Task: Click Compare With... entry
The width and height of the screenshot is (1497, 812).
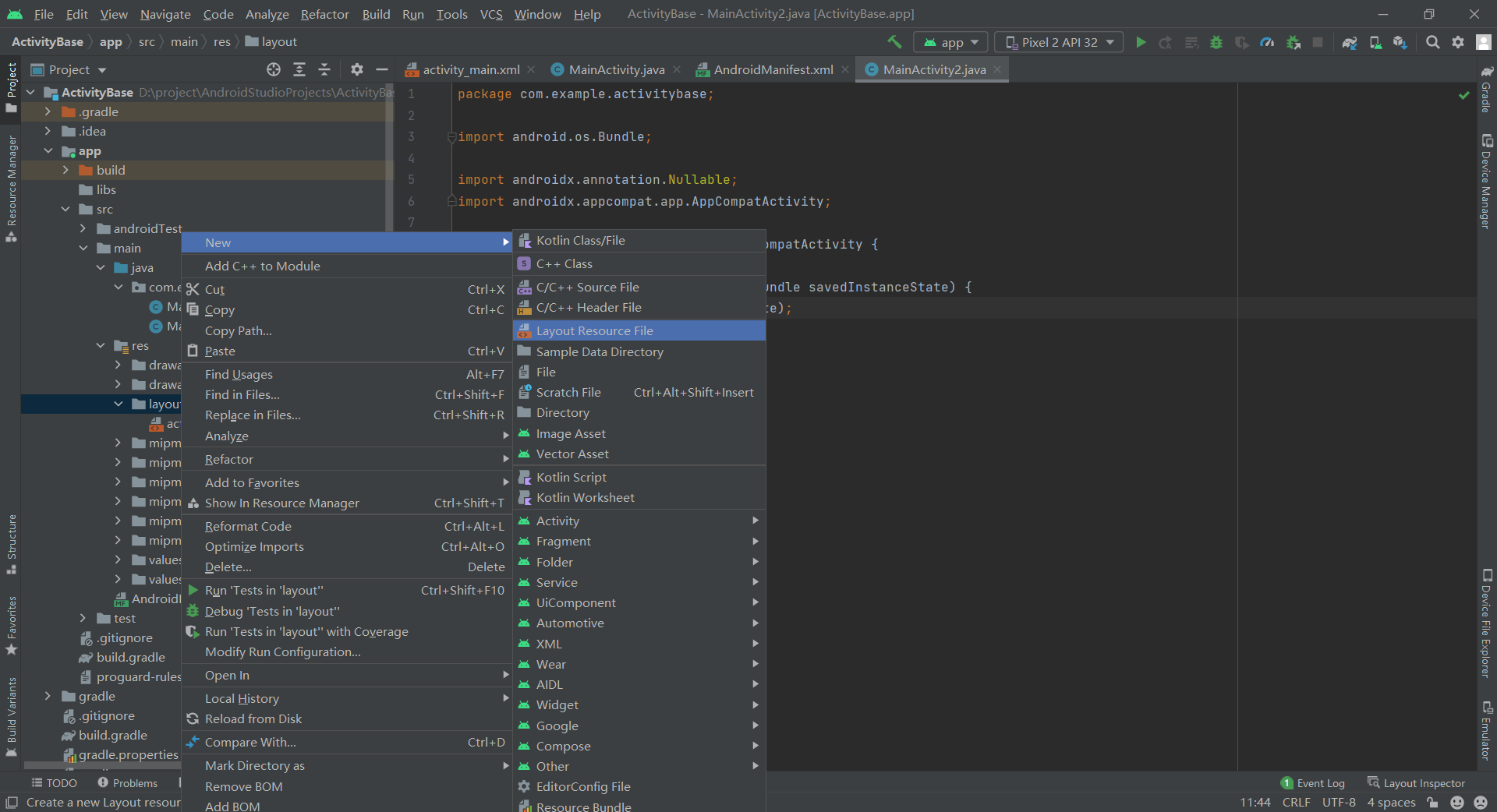Action: pos(347,742)
